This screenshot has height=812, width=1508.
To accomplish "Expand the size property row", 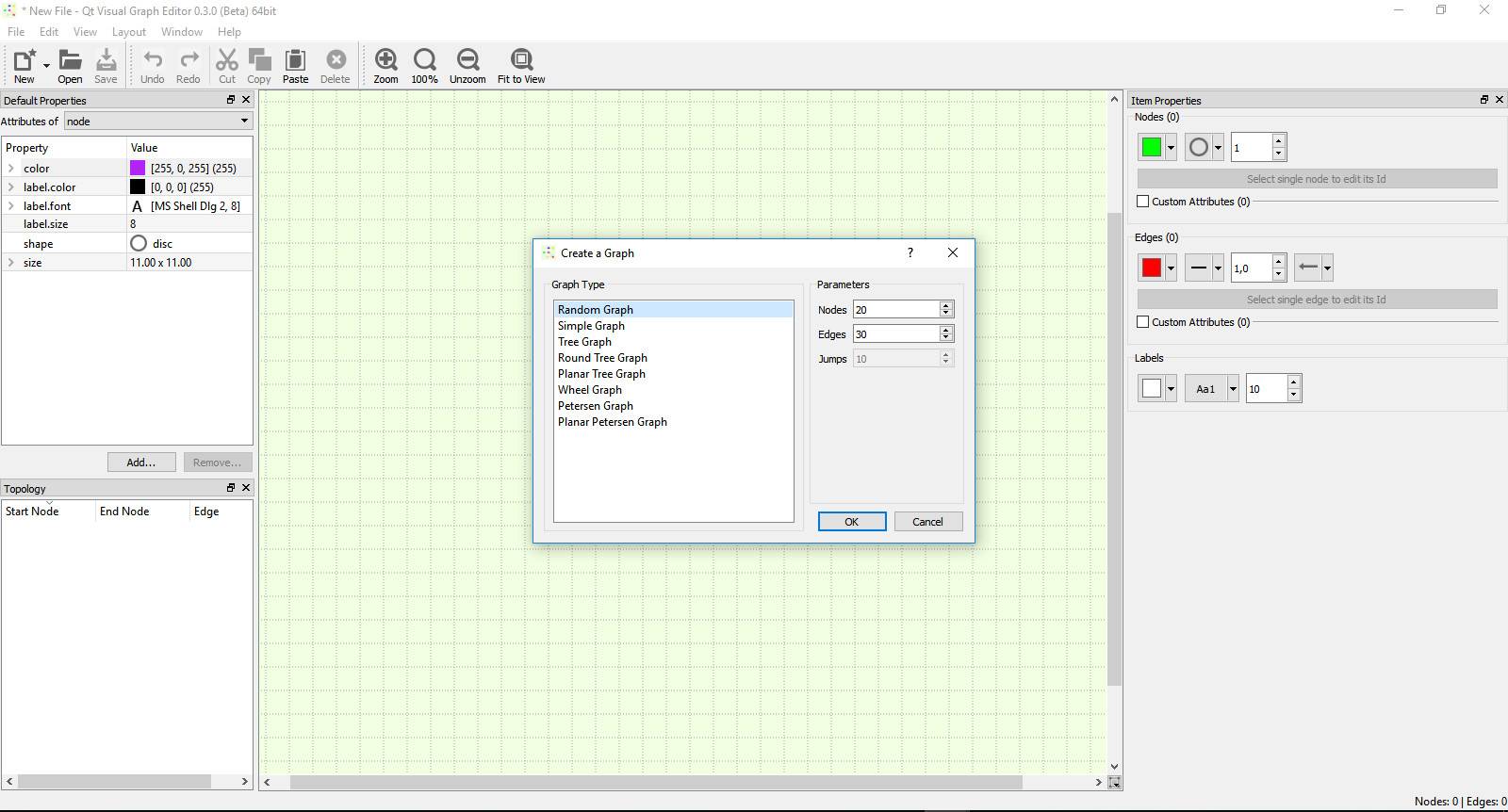I will click(11, 263).
